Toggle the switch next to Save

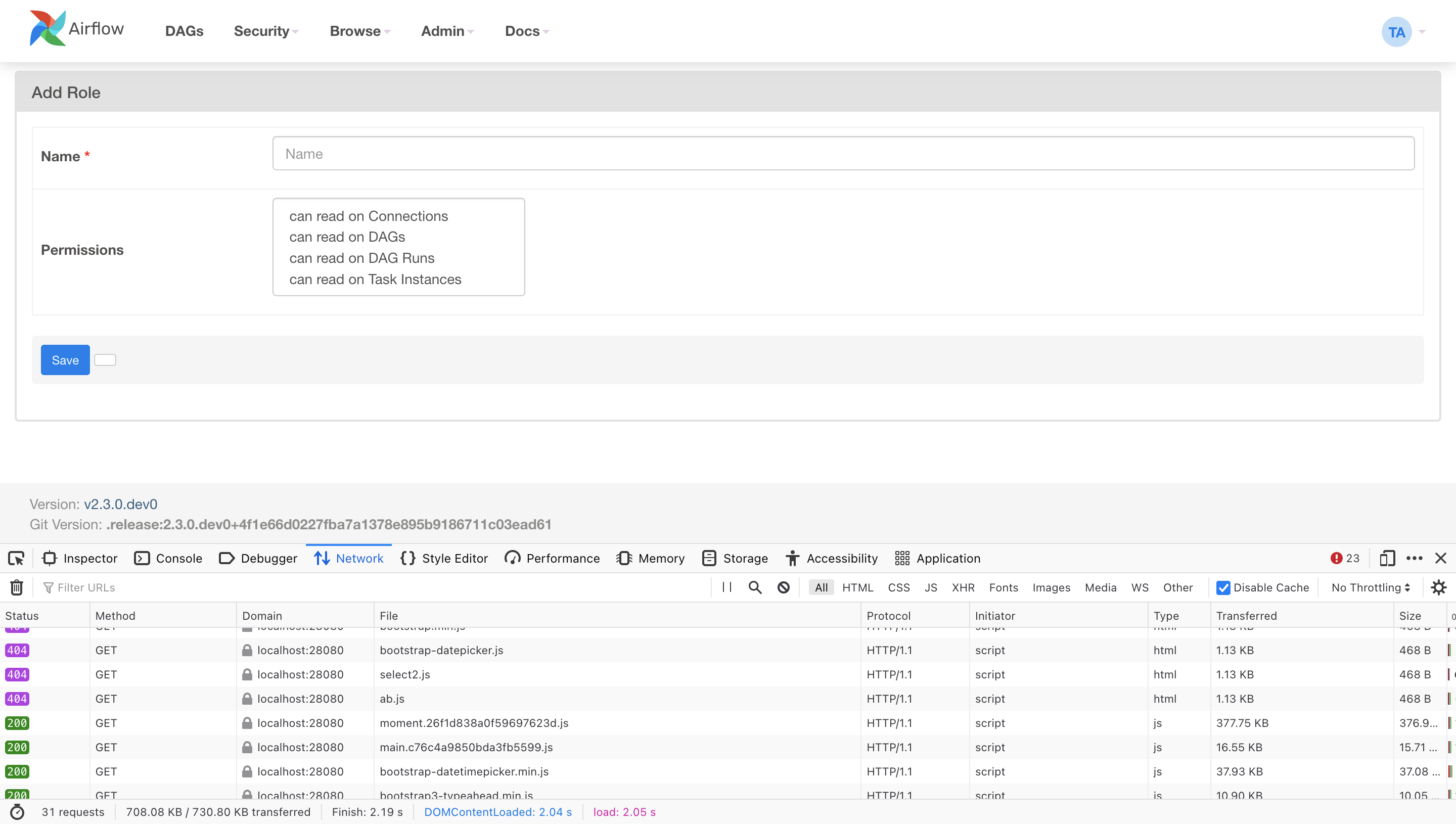coord(105,359)
